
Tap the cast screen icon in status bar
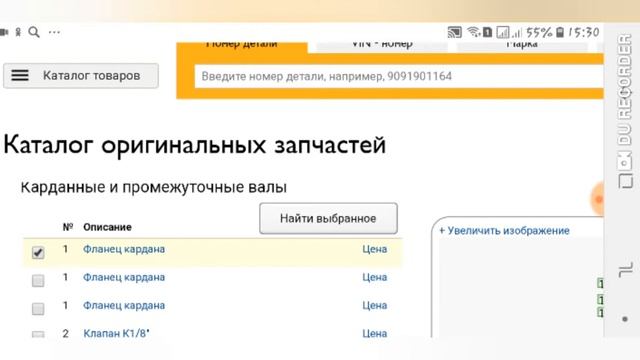click(x=455, y=32)
